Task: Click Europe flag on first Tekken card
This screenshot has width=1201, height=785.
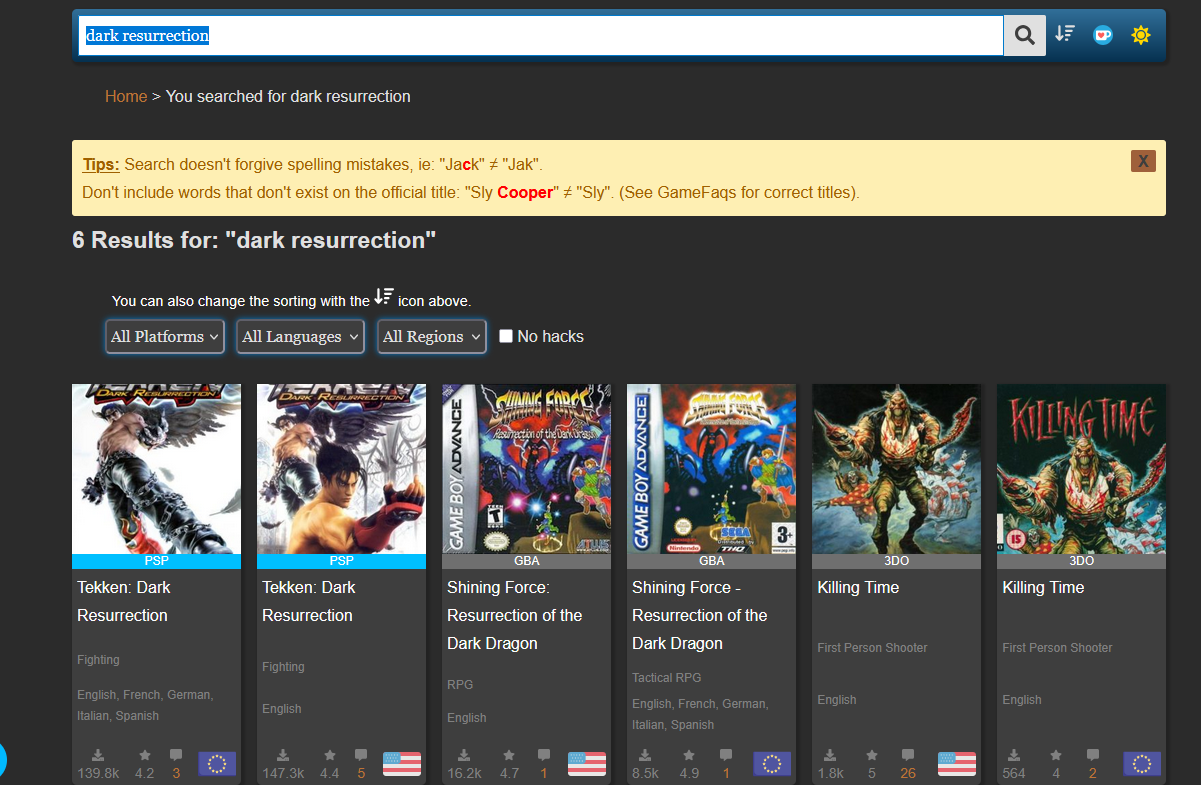Action: click(217, 764)
